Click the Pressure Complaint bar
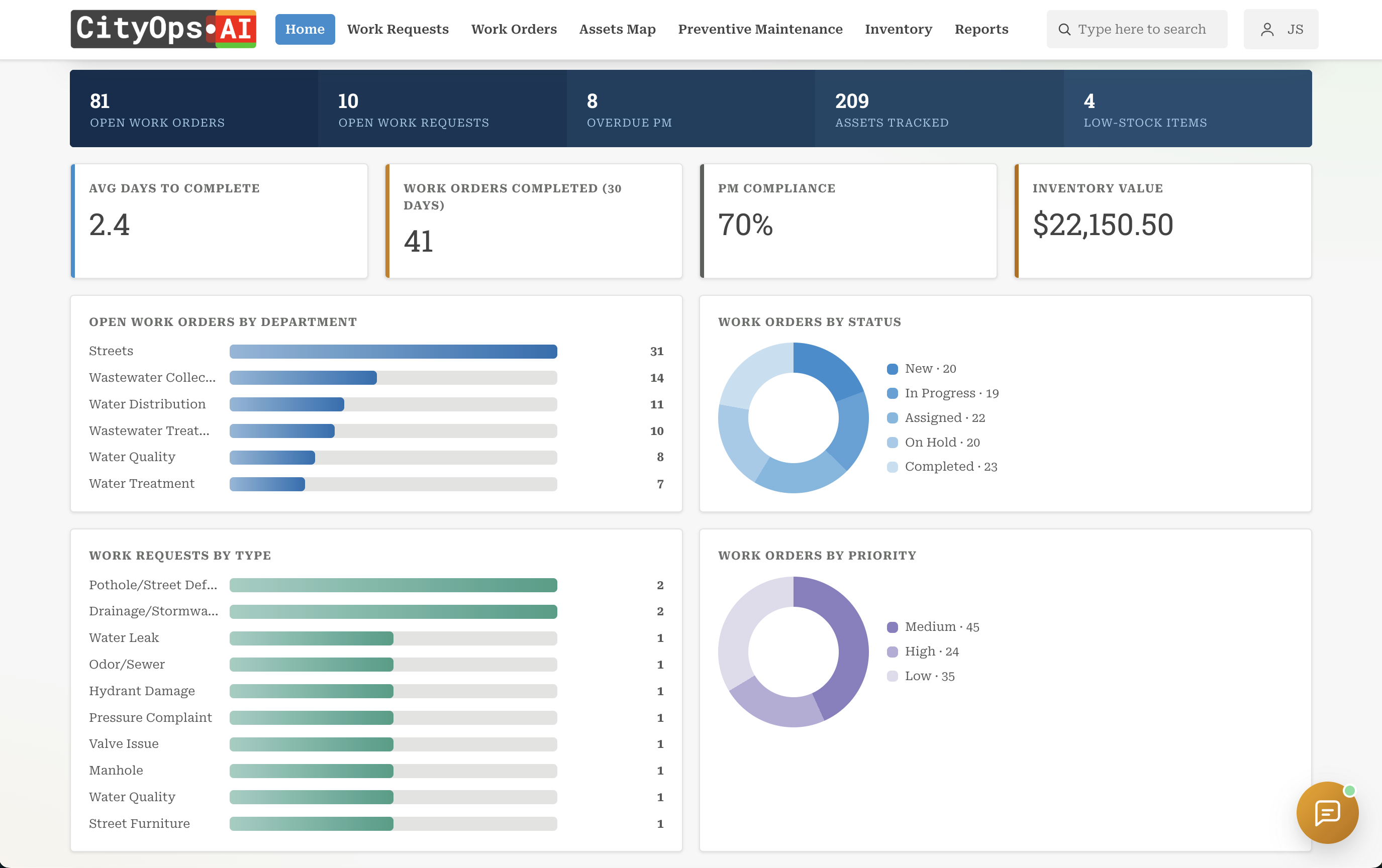 (x=393, y=718)
